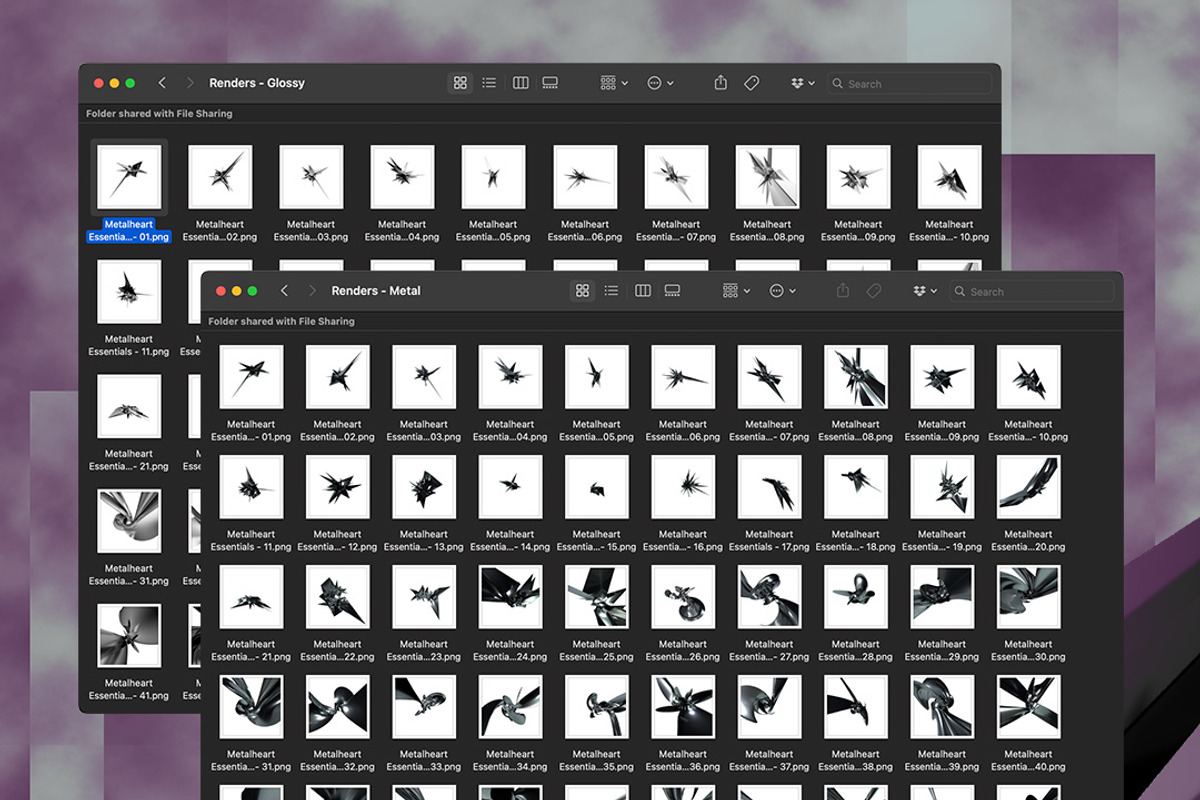The height and width of the screenshot is (800, 1200).
Task: Select Metal file thumbnail ending 29.png
Action: [x=942, y=597]
